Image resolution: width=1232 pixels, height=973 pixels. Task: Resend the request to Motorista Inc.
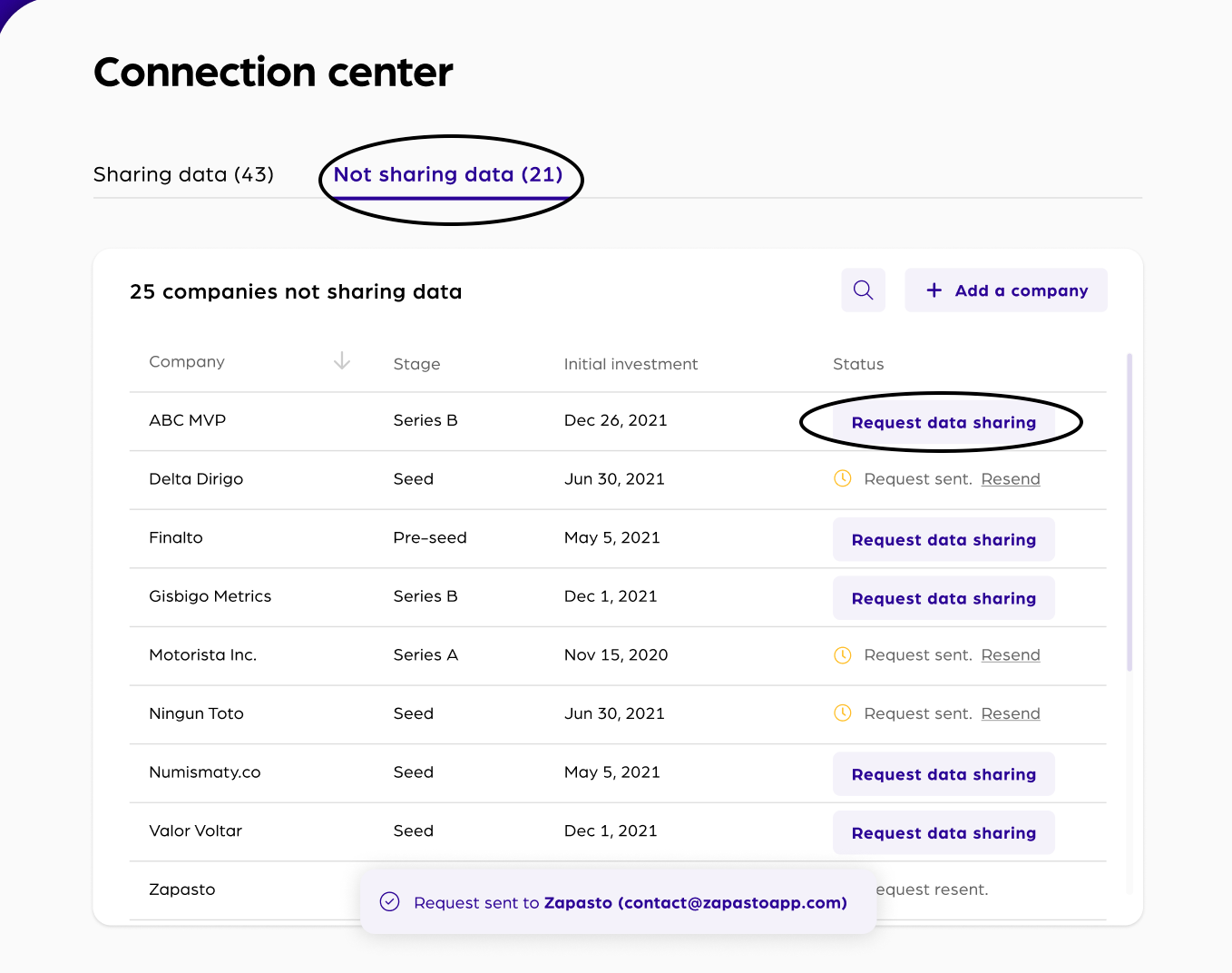pos(1011,655)
